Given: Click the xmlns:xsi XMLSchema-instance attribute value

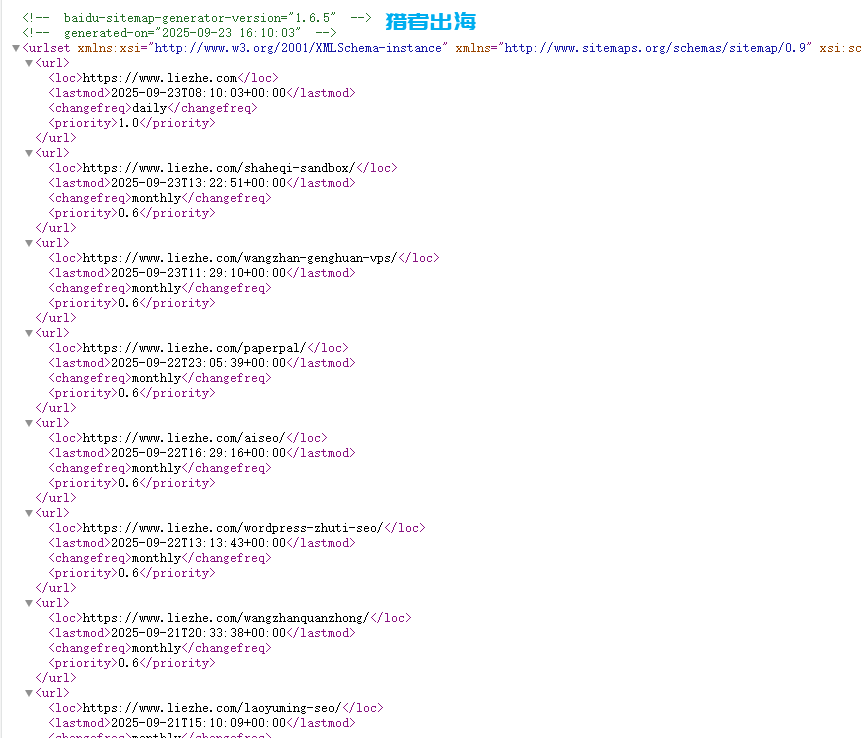Looking at the screenshot, I should click(x=298, y=48).
